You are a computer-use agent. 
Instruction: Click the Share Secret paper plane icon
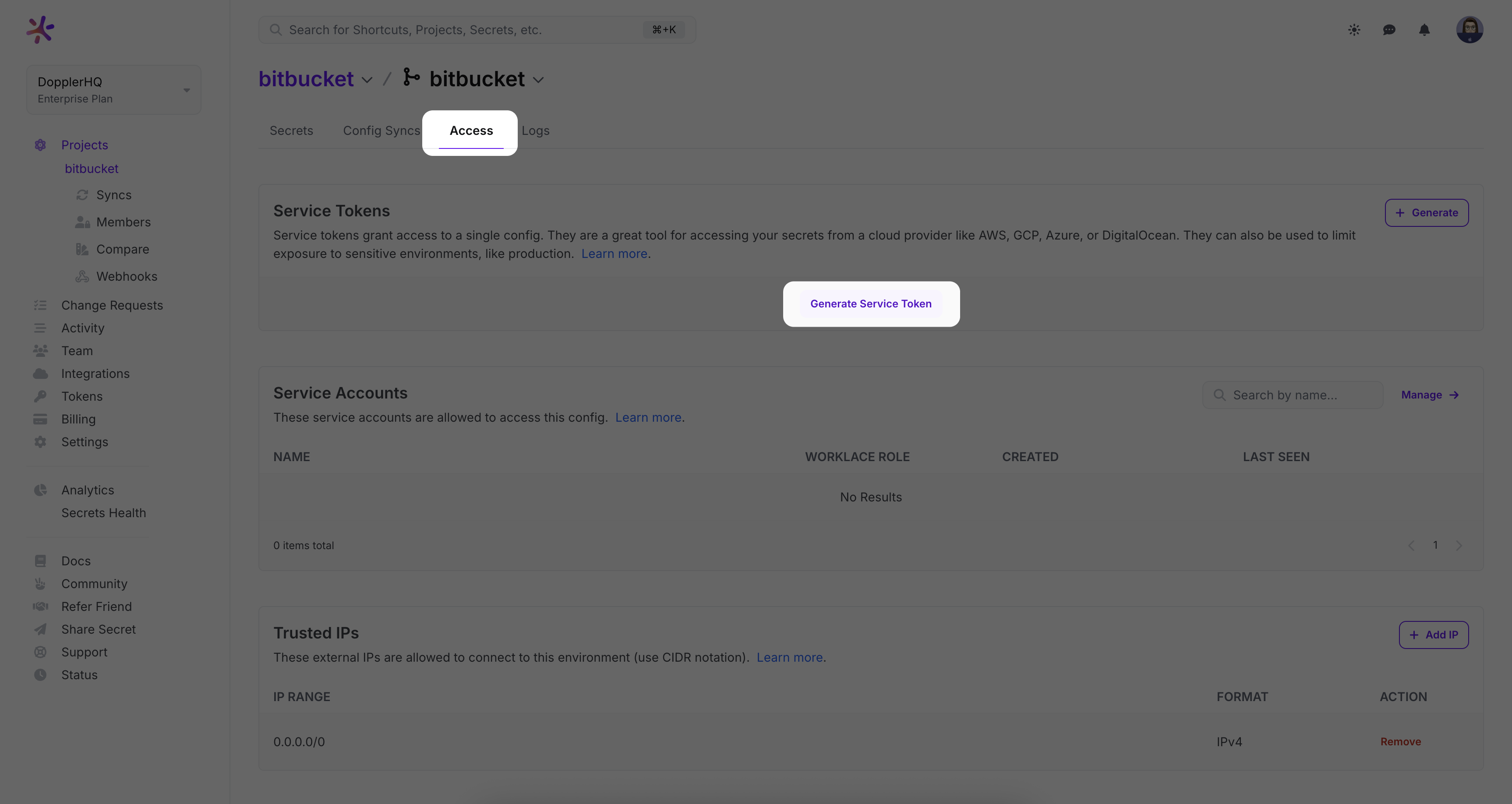coord(40,630)
